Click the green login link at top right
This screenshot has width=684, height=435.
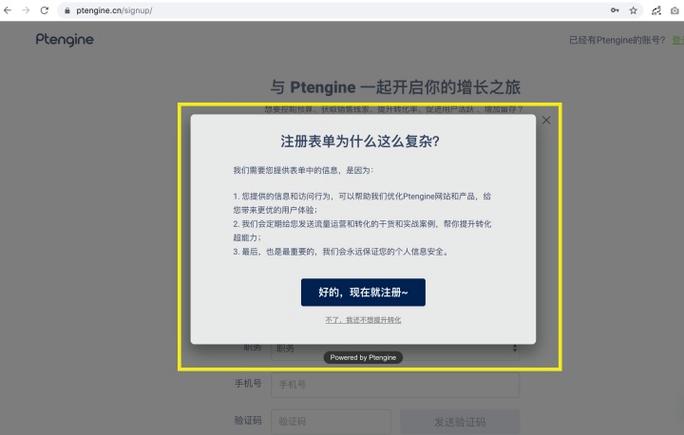coord(677,40)
